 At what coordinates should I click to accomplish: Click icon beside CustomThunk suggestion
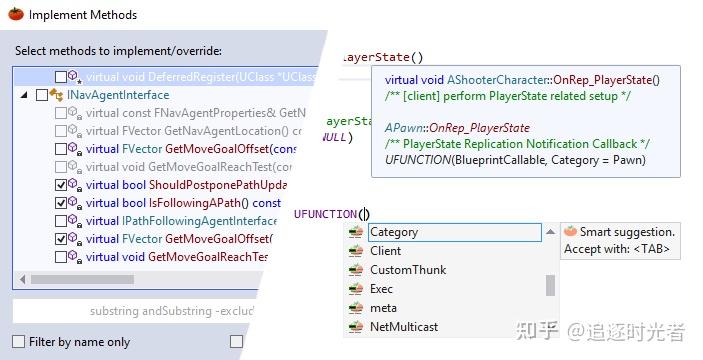(x=356, y=270)
